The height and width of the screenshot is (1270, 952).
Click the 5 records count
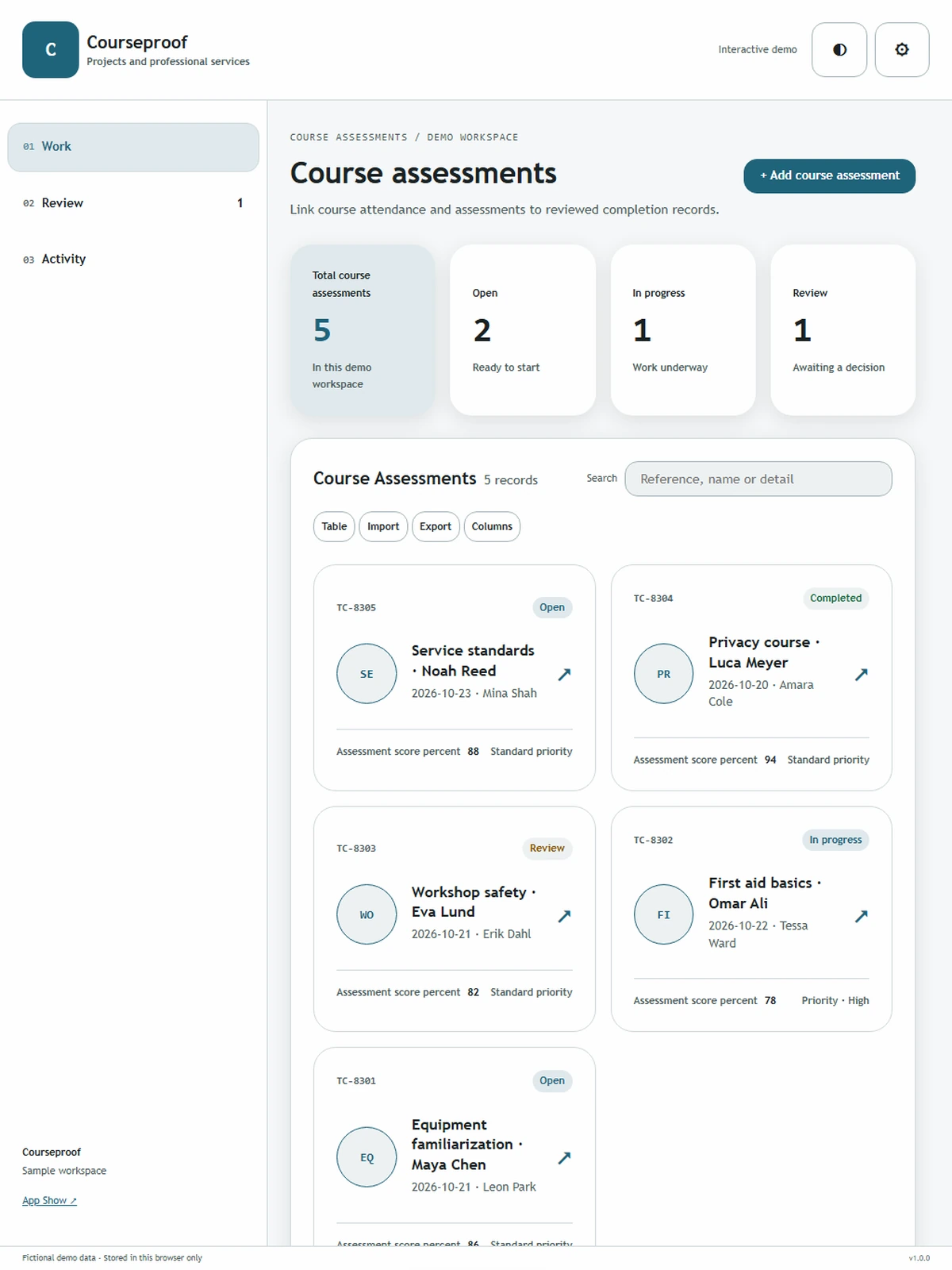click(x=511, y=480)
